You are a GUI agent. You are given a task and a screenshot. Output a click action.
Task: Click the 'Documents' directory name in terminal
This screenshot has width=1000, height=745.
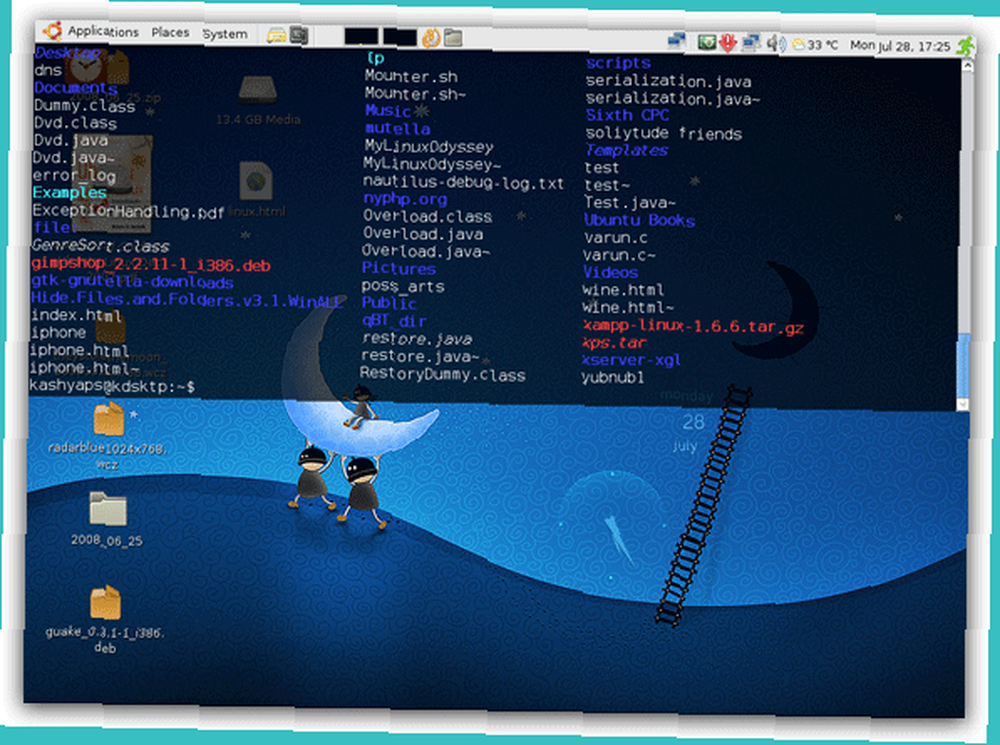[x=76, y=88]
